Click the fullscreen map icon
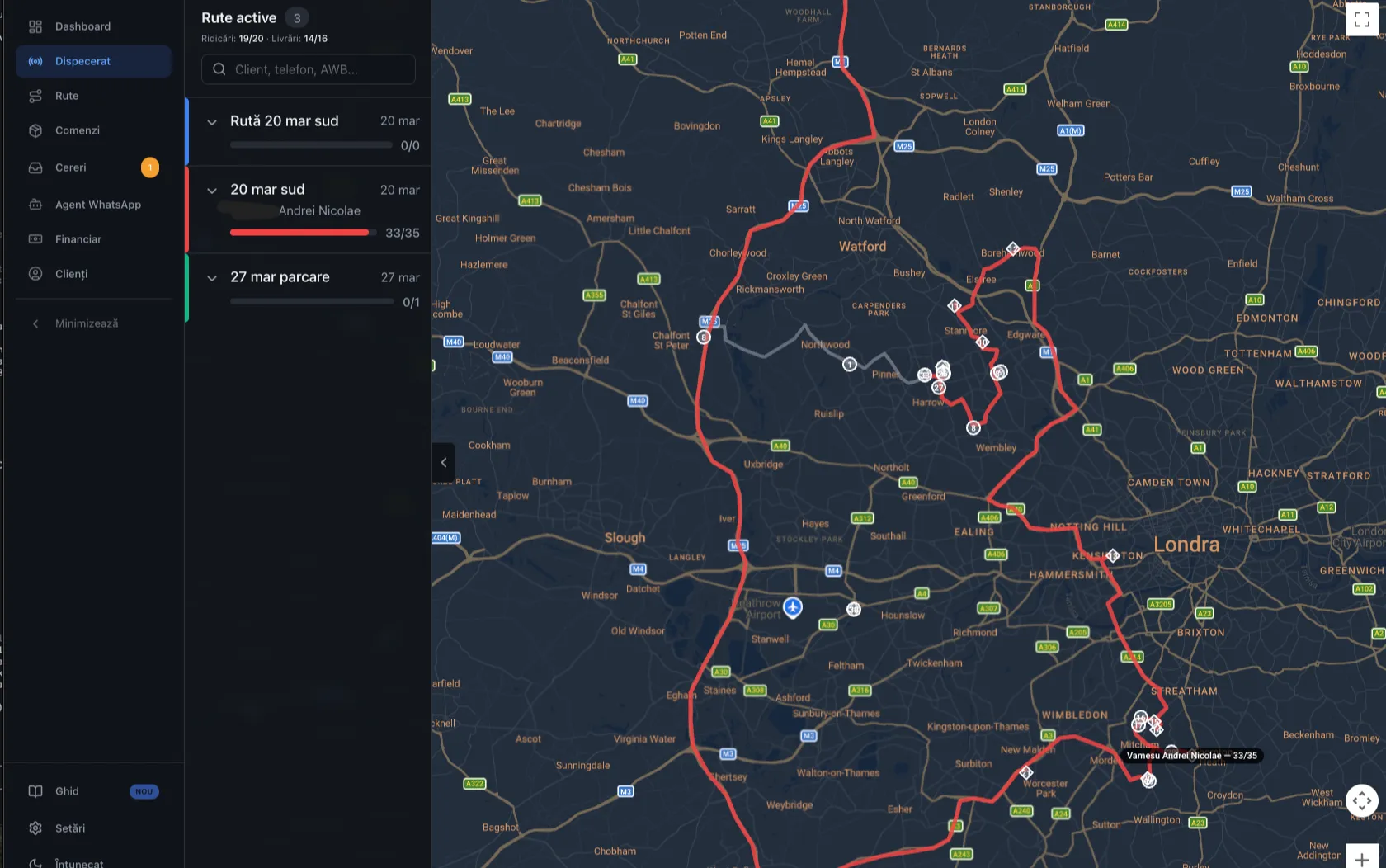Image resolution: width=1386 pixels, height=868 pixels. click(1363, 19)
